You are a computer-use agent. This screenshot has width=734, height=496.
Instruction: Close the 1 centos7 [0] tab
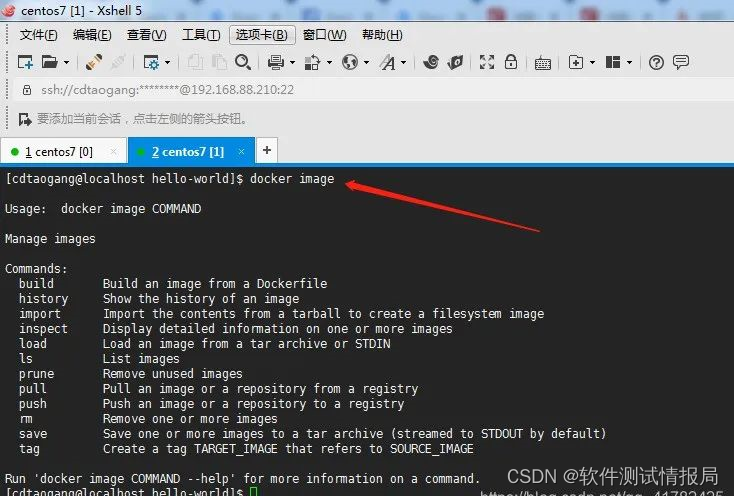tap(113, 152)
